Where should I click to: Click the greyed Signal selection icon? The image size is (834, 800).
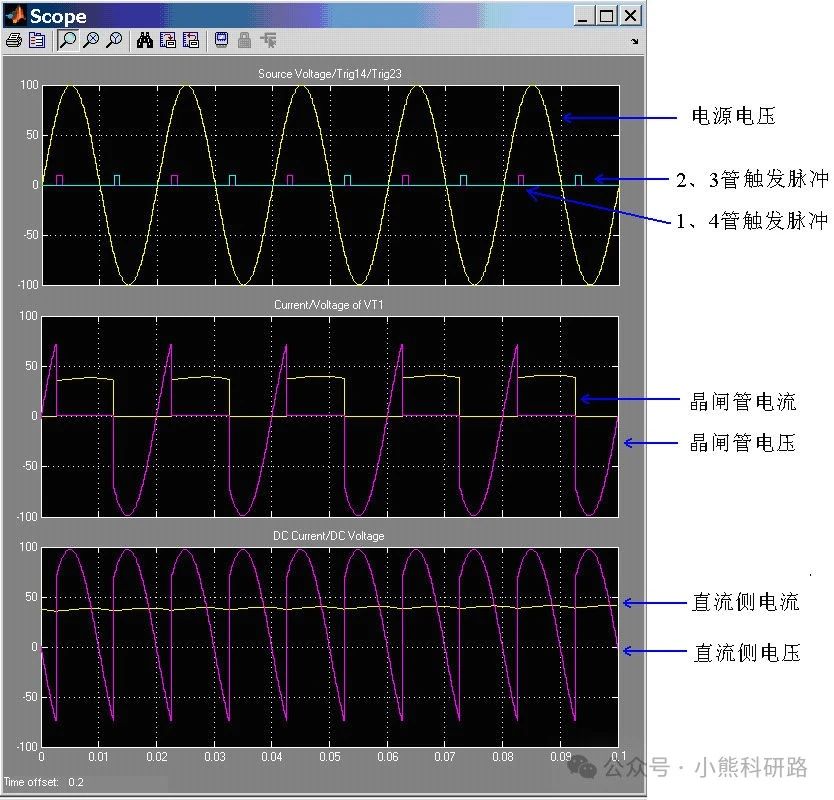(268, 40)
